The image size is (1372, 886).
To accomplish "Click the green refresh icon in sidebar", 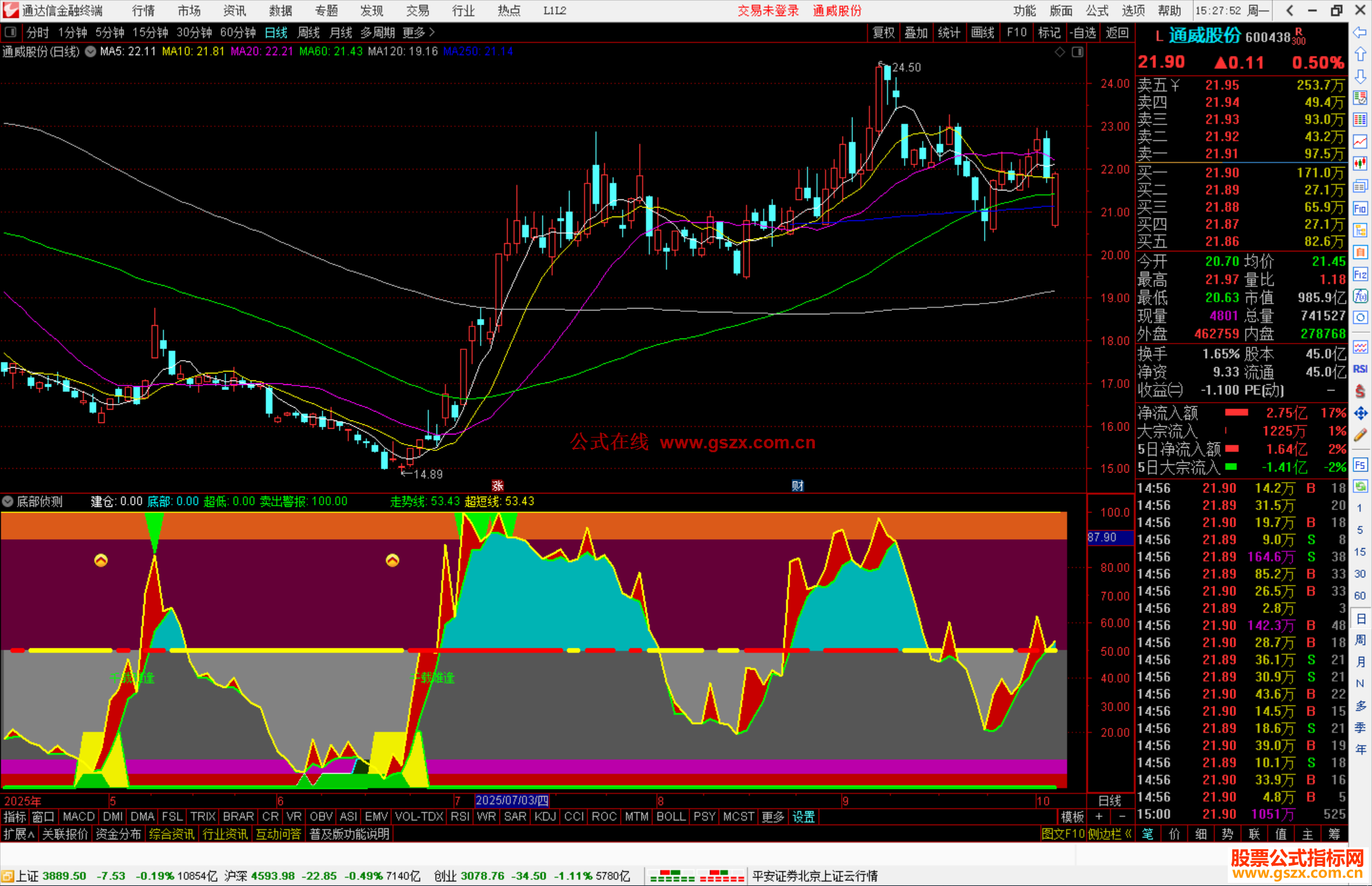I will pos(1360,487).
